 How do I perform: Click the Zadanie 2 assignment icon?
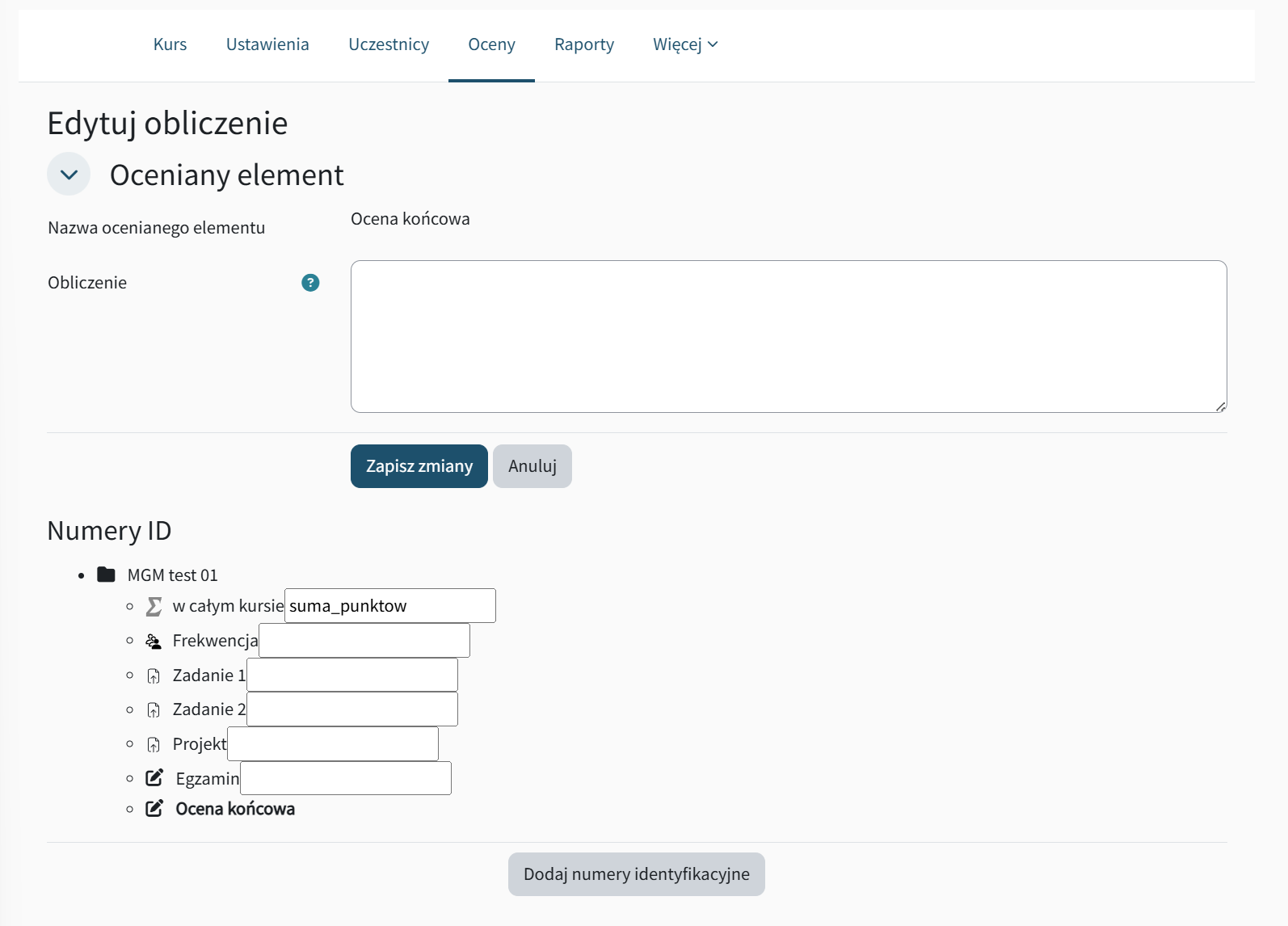[154, 709]
